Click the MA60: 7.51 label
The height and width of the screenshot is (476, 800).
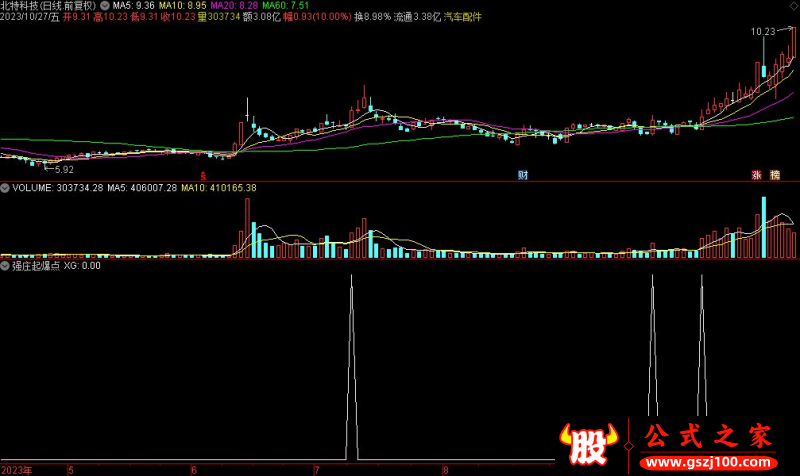[x=286, y=6]
